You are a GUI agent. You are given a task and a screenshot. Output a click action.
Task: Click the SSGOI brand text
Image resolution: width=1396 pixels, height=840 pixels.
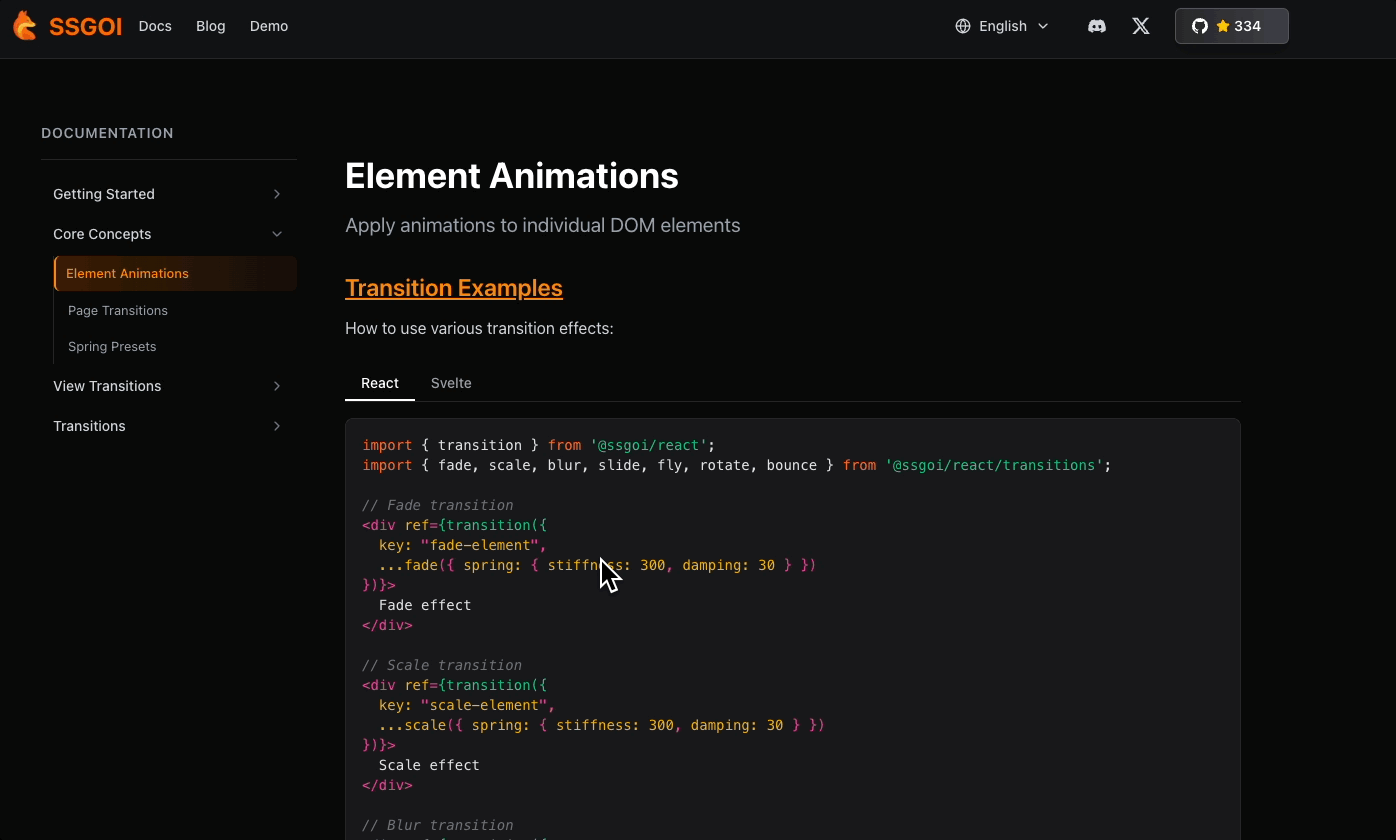pos(85,27)
